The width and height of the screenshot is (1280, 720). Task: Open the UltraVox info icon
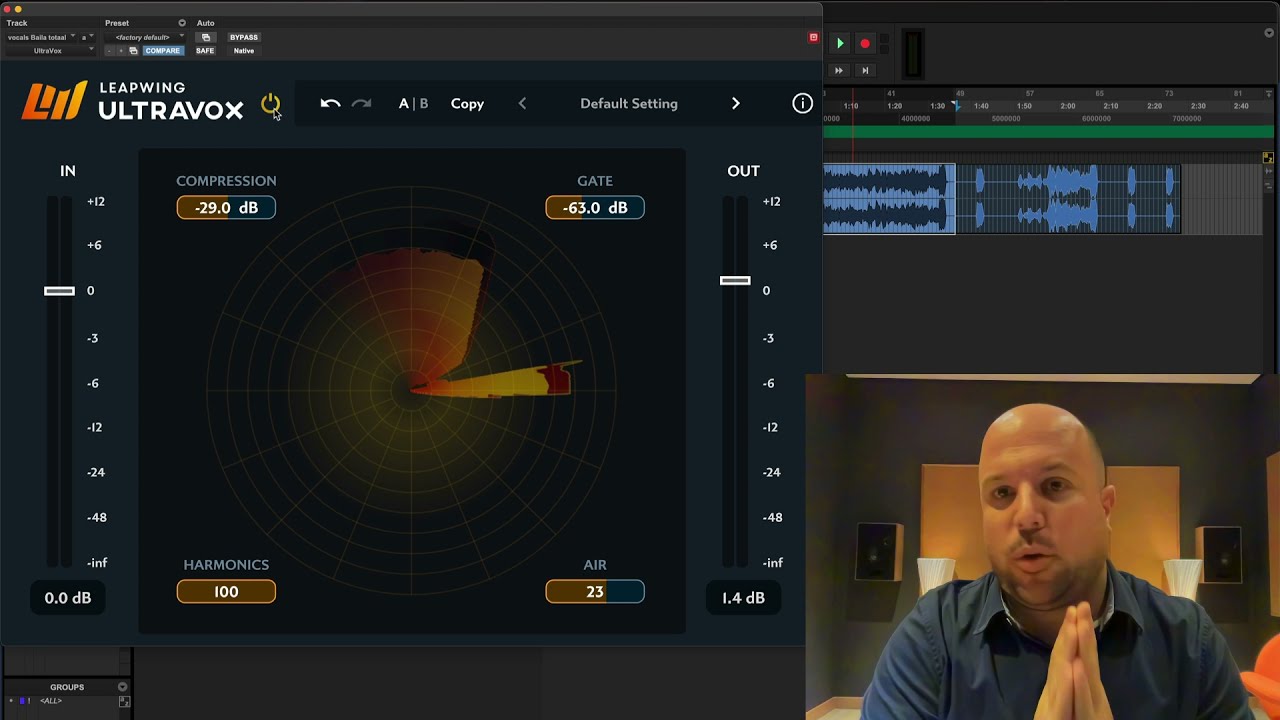click(802, 103)
